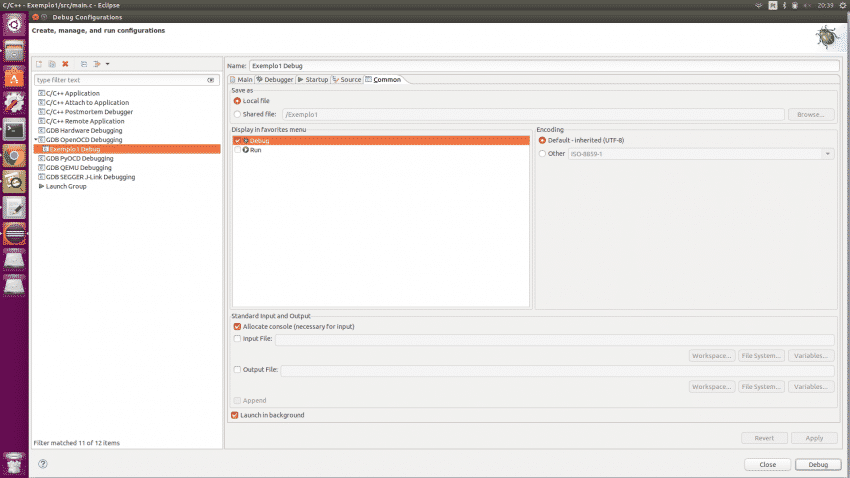This screenshot has width=850, height=478.
Task: Click File System... button for Output File
Action: tap(761, 386)
